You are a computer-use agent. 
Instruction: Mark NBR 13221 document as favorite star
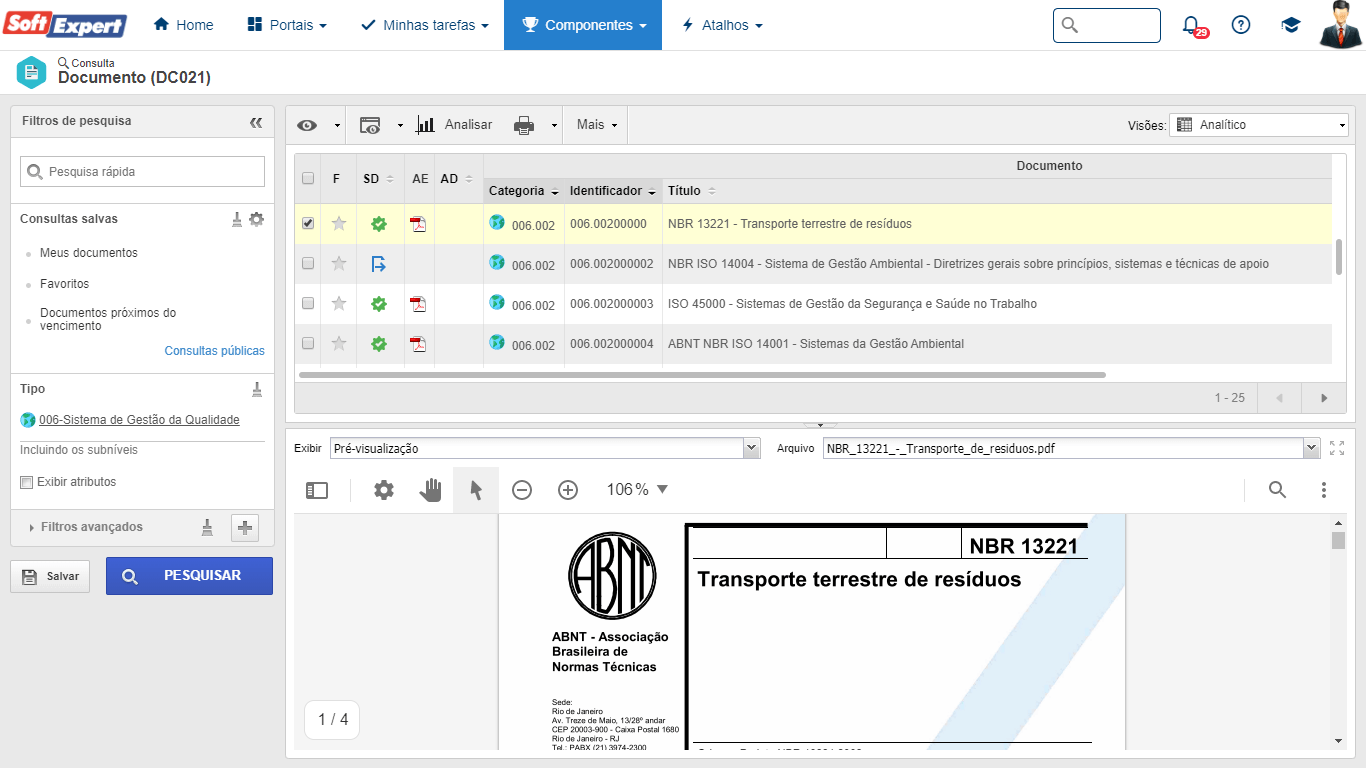[x=339, y=224]
